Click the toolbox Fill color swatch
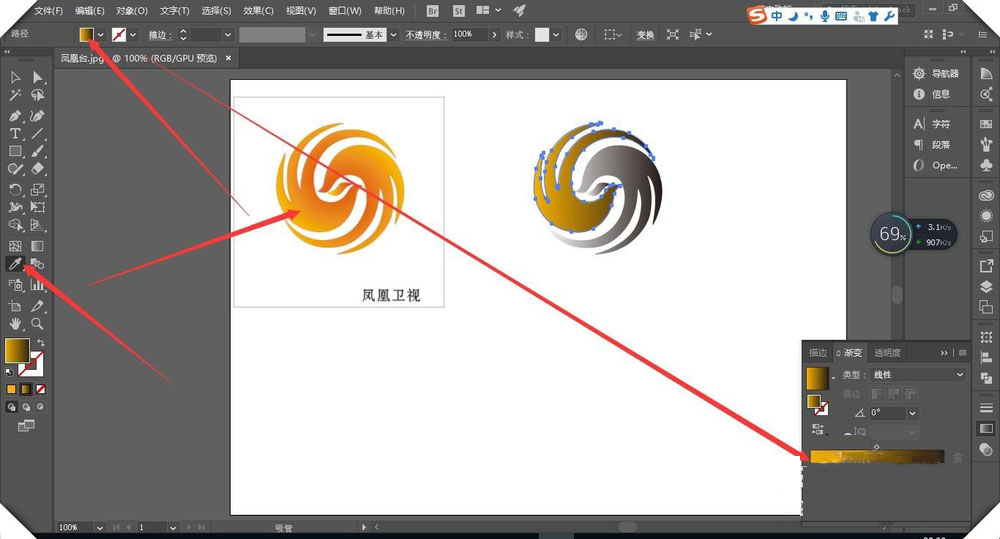 [x=17, y=351]
